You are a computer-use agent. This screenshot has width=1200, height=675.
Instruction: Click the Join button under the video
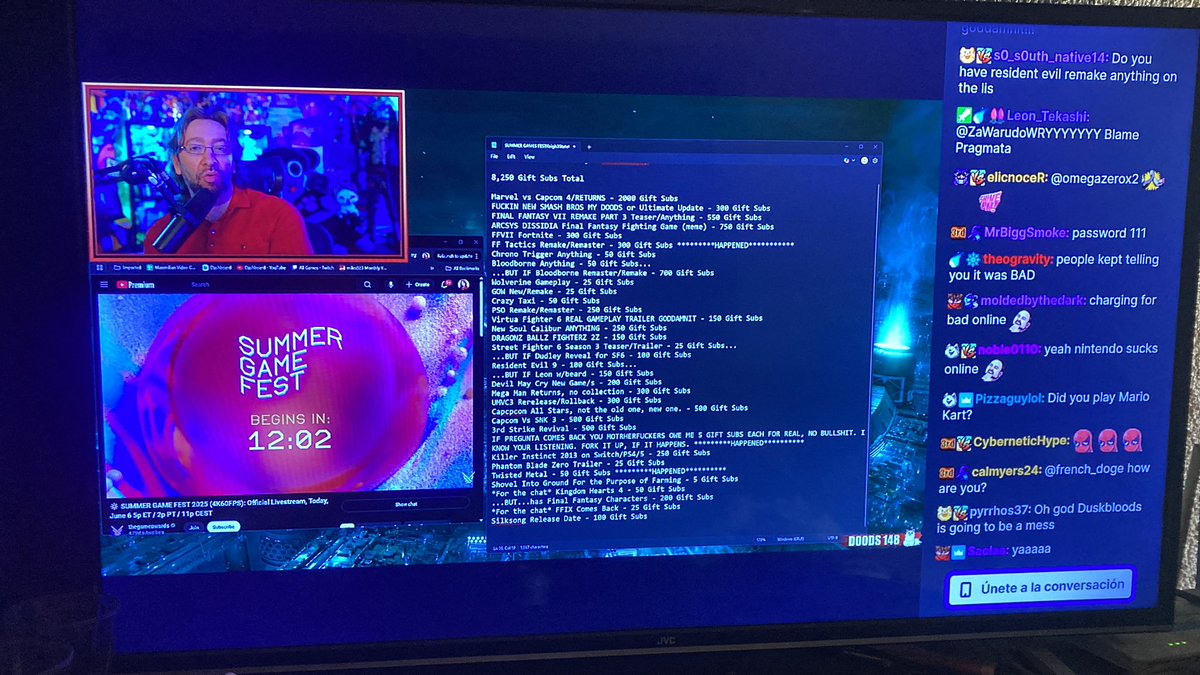194,527
